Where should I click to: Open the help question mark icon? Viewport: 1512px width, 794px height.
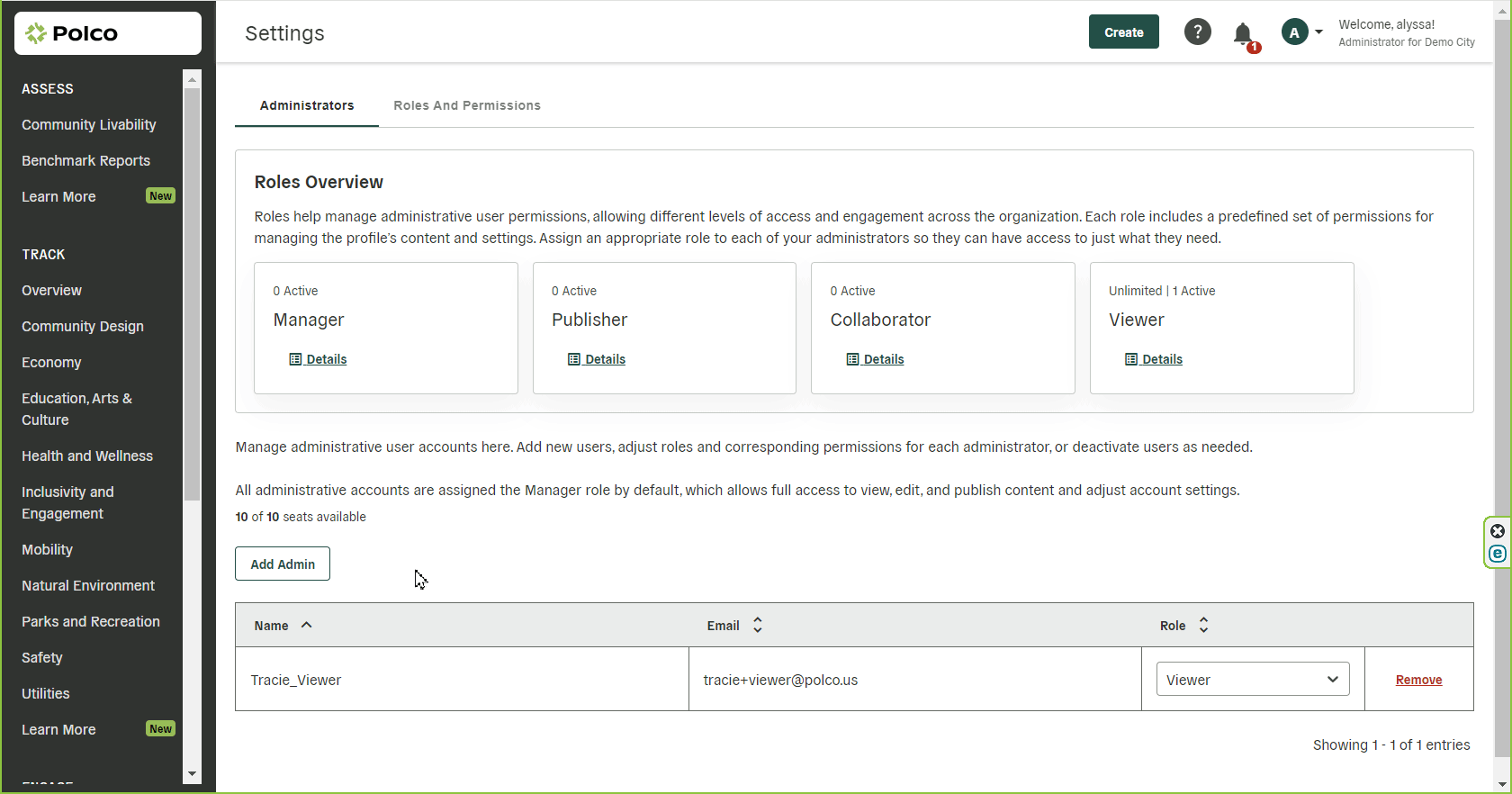pos(1197,32)
